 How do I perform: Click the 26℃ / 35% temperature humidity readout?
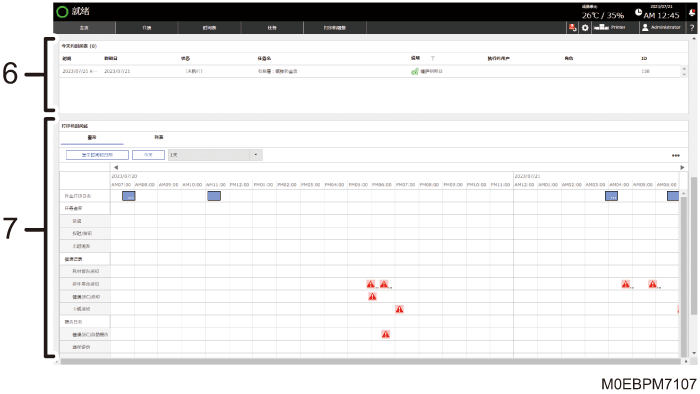click(x=603, y=15)
